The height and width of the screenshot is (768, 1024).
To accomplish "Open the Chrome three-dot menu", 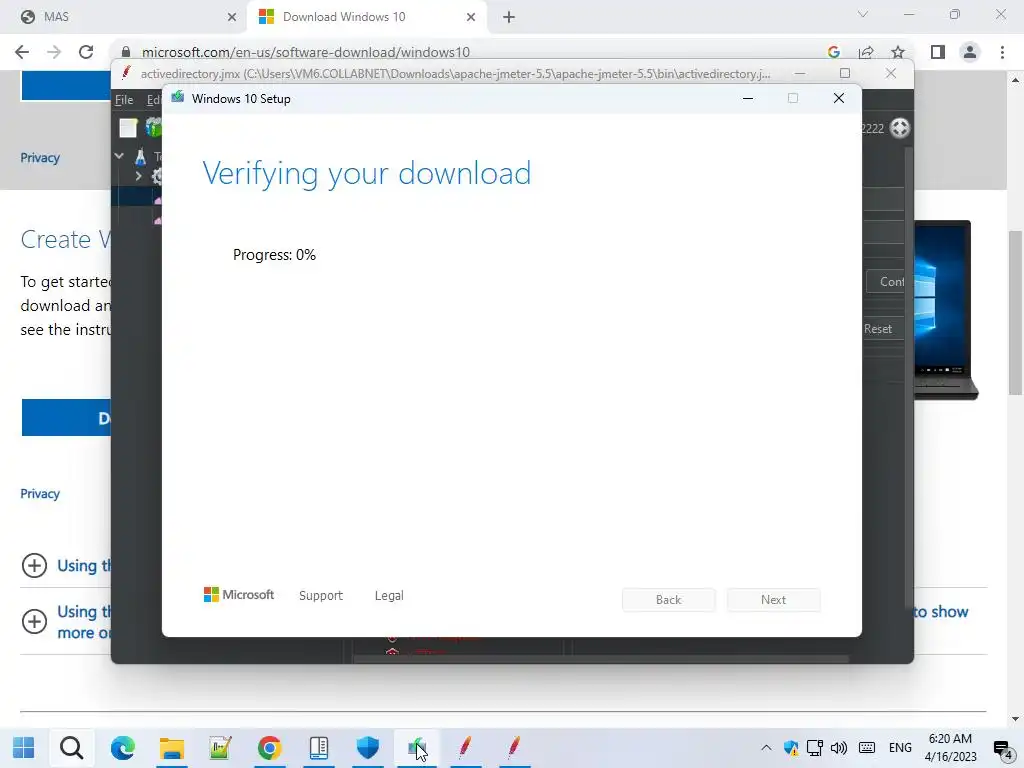I will 1002,52.
